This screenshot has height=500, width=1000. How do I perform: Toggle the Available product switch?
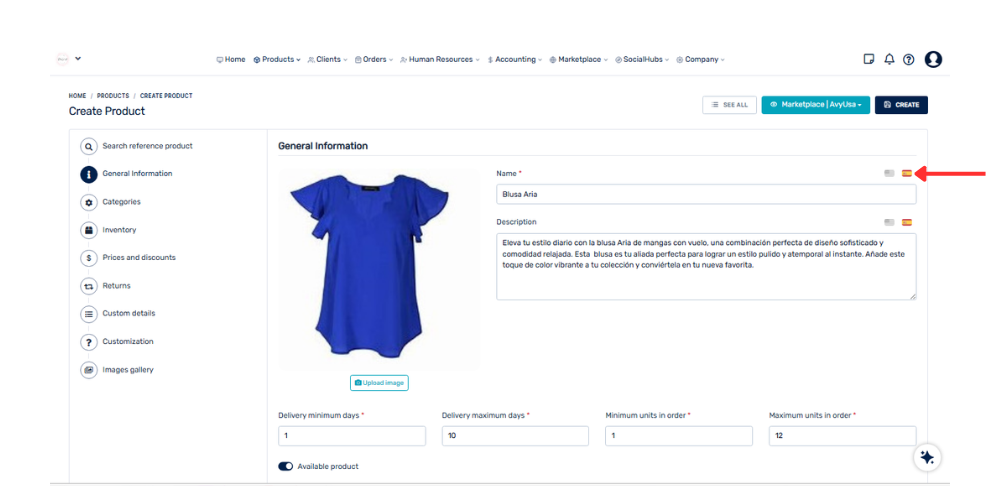286,466
